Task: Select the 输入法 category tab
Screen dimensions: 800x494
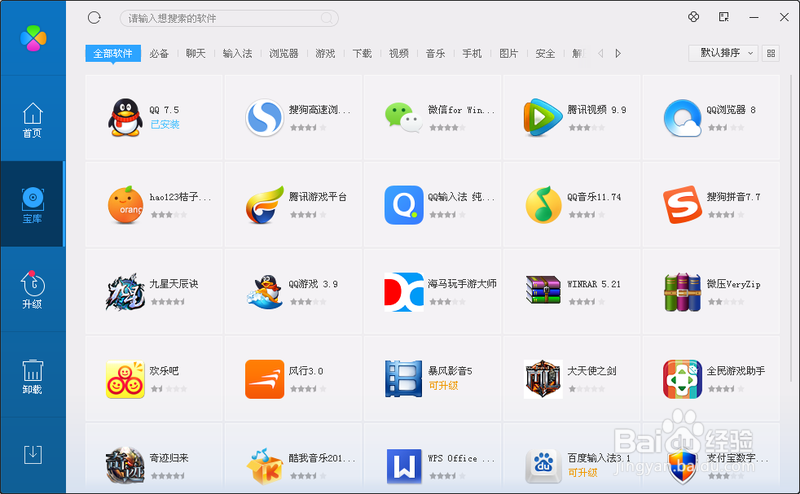Action: point(237,53)
